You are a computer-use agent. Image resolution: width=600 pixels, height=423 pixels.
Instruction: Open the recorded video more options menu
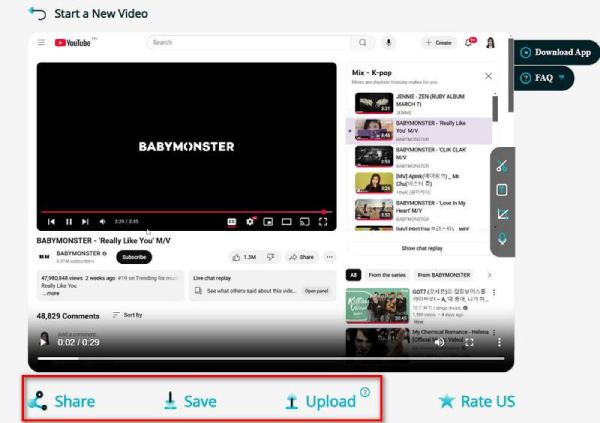coord(499,342)
